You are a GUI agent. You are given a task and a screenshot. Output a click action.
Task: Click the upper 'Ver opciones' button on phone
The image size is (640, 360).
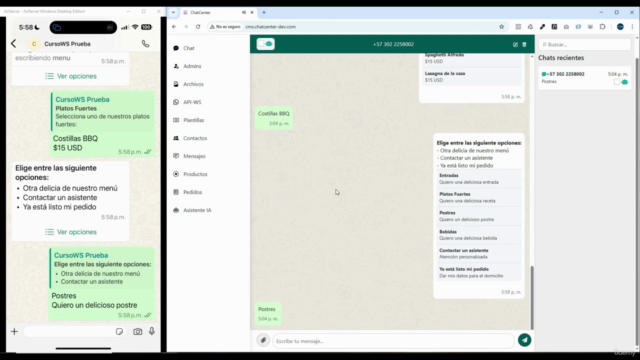point(71,76)
